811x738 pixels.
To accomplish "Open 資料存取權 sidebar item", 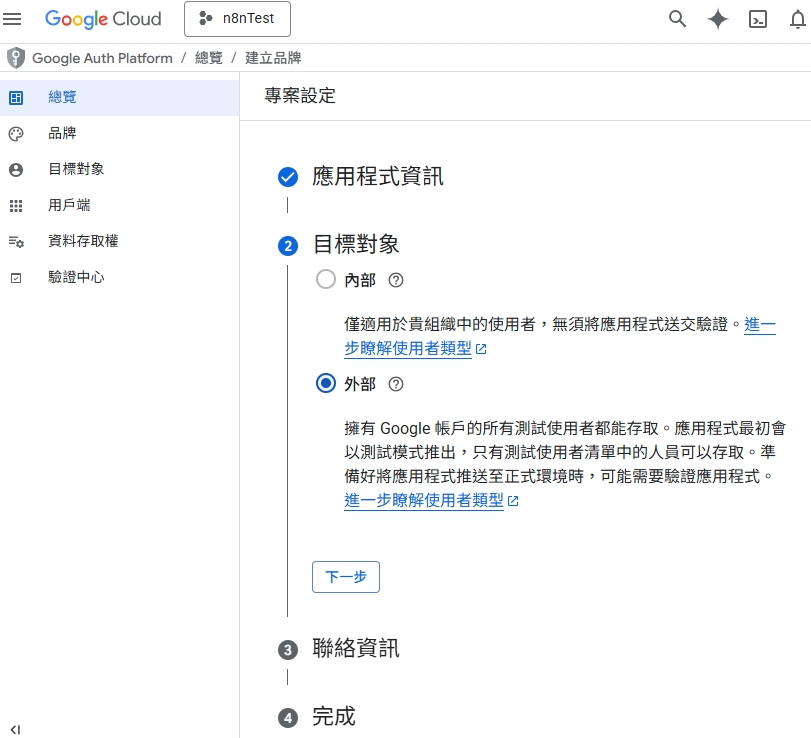I will pyautogui.click(x=119, y=241).
